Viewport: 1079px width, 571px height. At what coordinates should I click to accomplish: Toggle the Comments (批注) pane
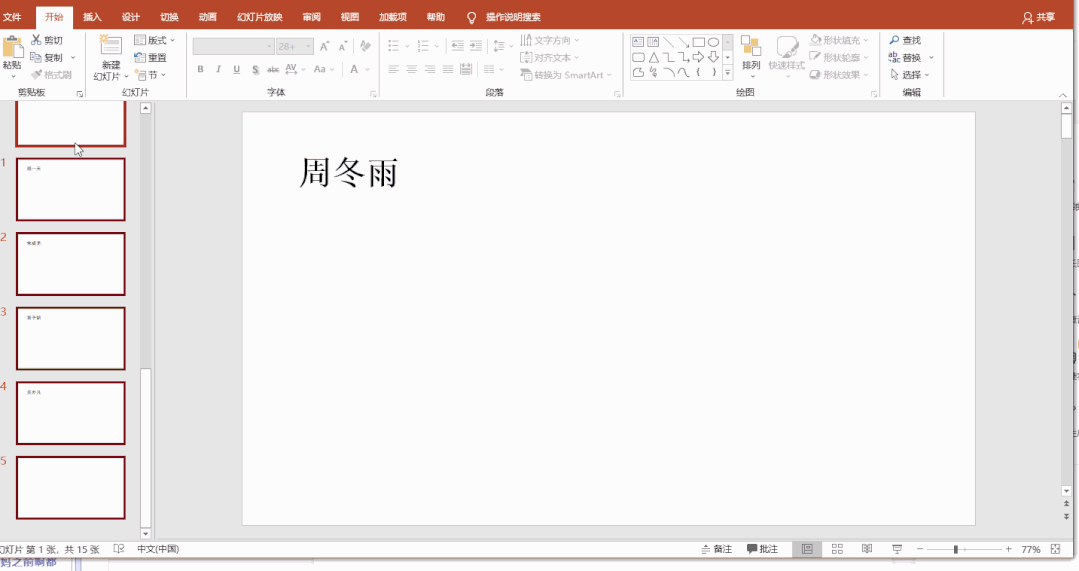tap(762, 549)
